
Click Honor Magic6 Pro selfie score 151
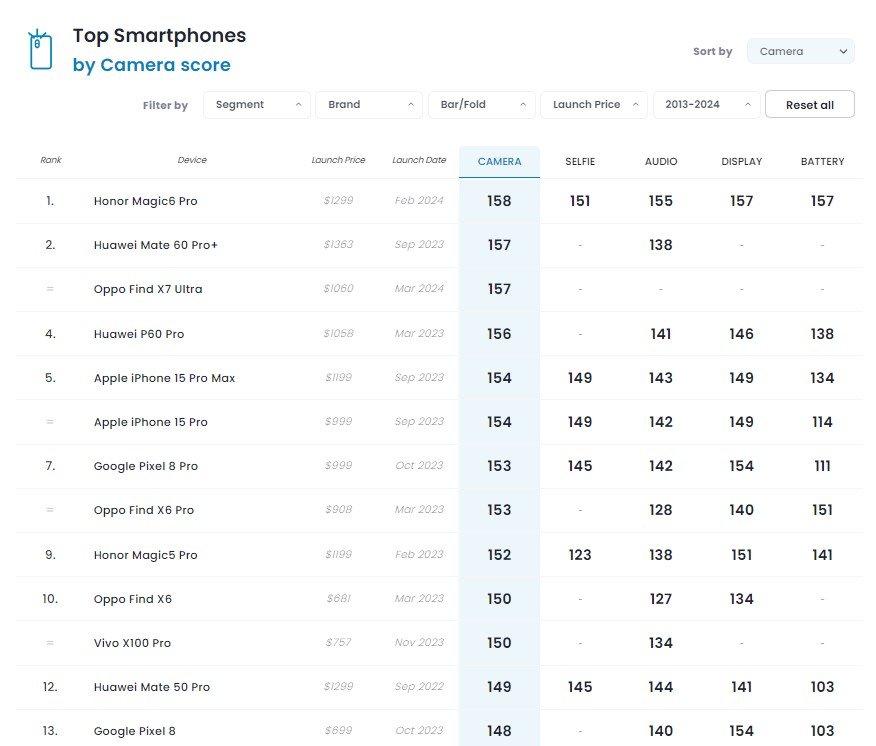[x=580, y=201]
